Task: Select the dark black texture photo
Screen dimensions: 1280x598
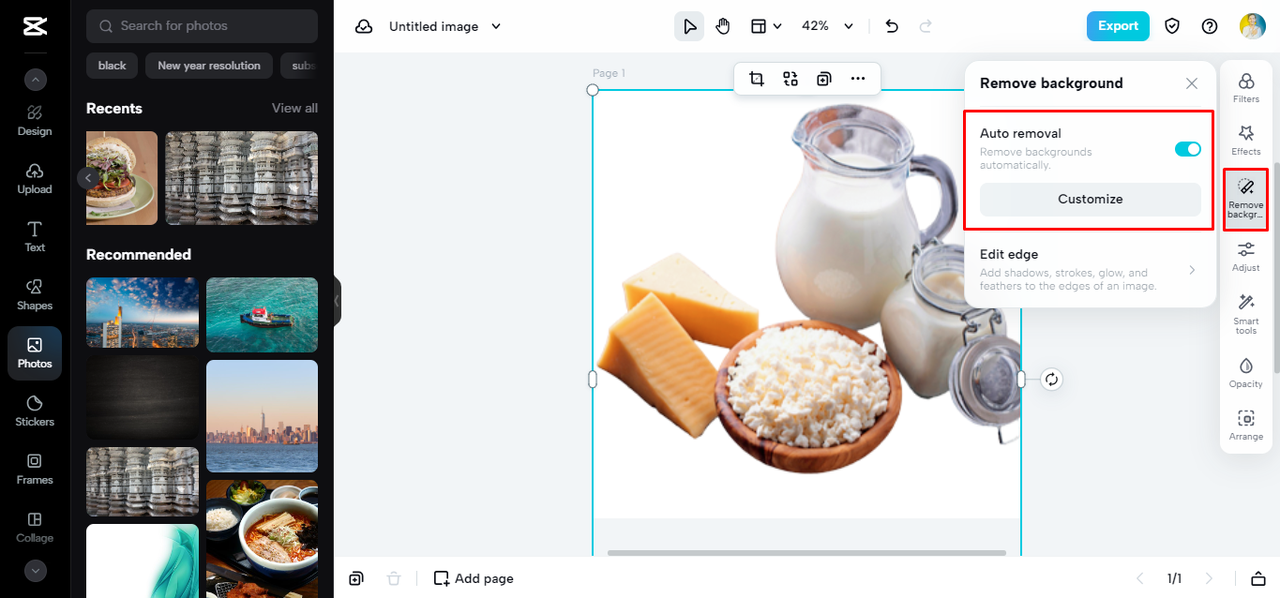Action: (142, 397)
